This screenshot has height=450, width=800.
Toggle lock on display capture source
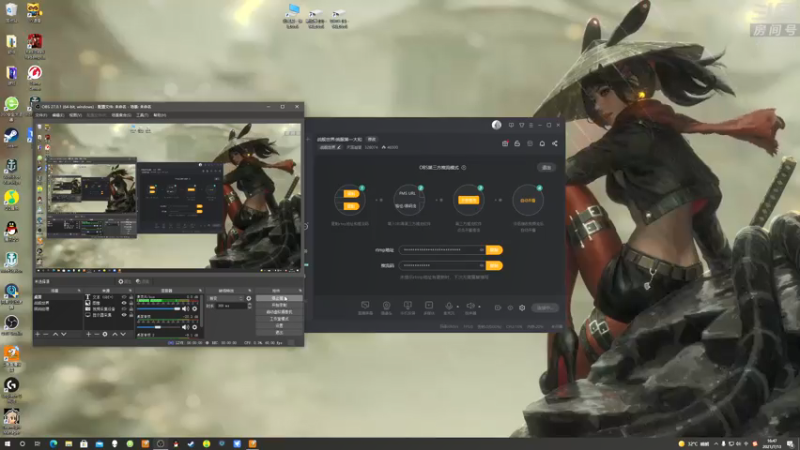[131, 315]
